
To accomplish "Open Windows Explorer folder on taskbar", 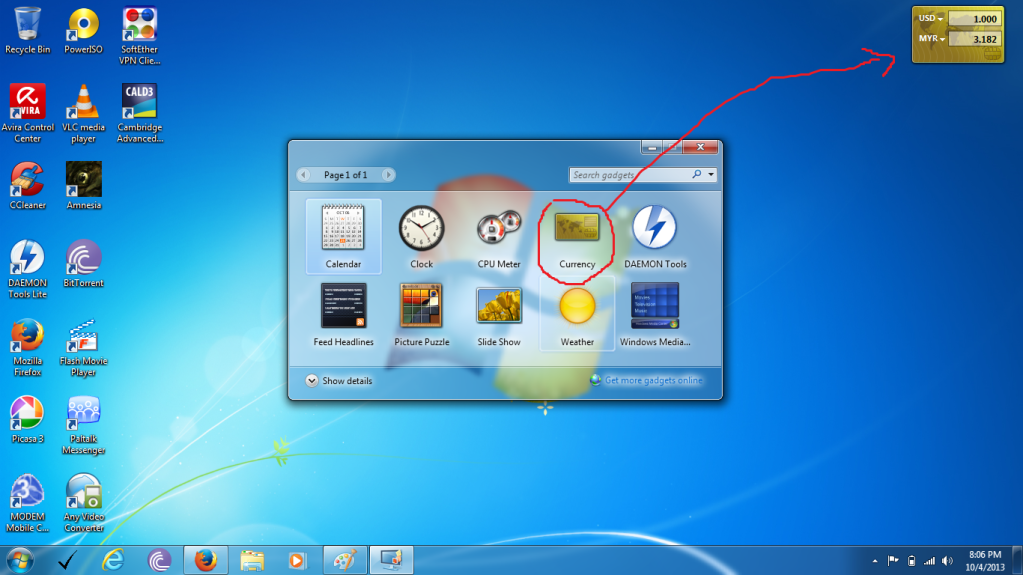I will coord(252,561).
